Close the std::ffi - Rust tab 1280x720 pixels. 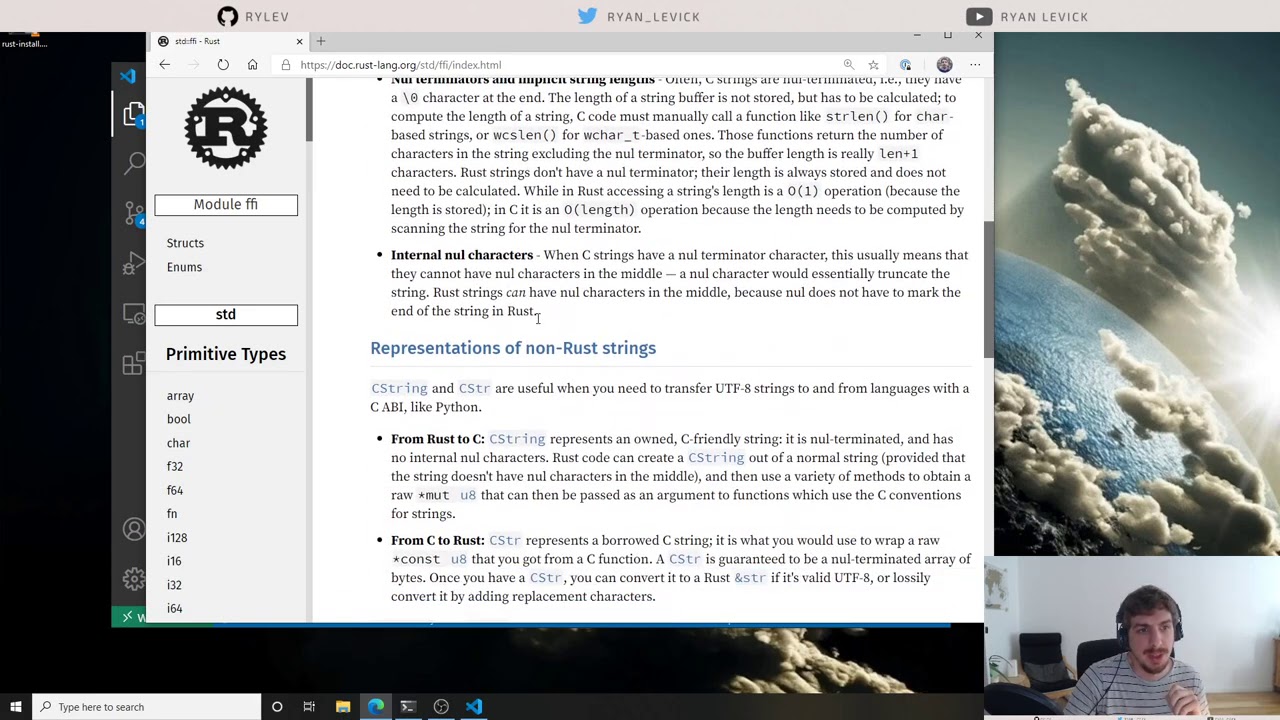coord(299,41)
